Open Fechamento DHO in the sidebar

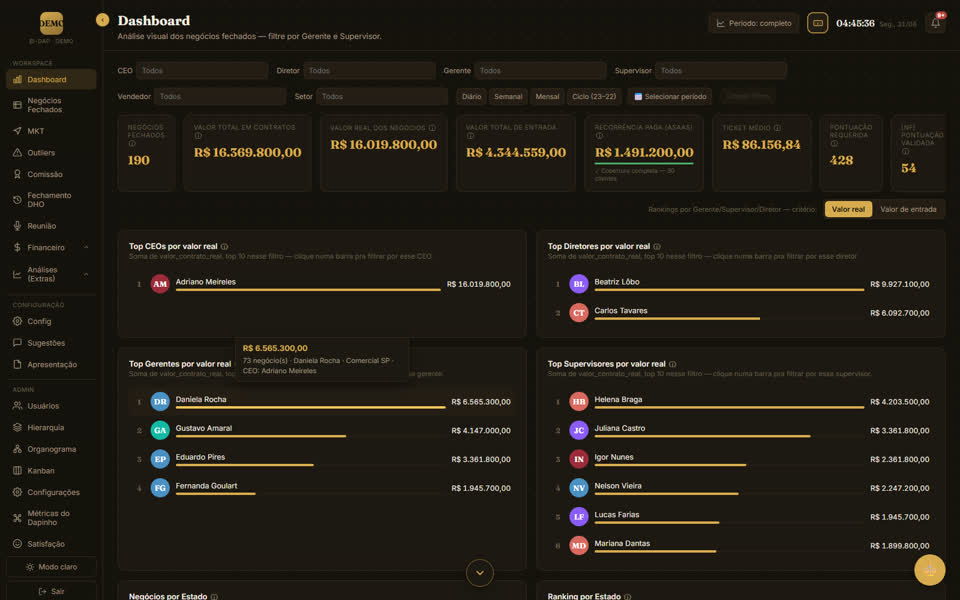[51, 200]
